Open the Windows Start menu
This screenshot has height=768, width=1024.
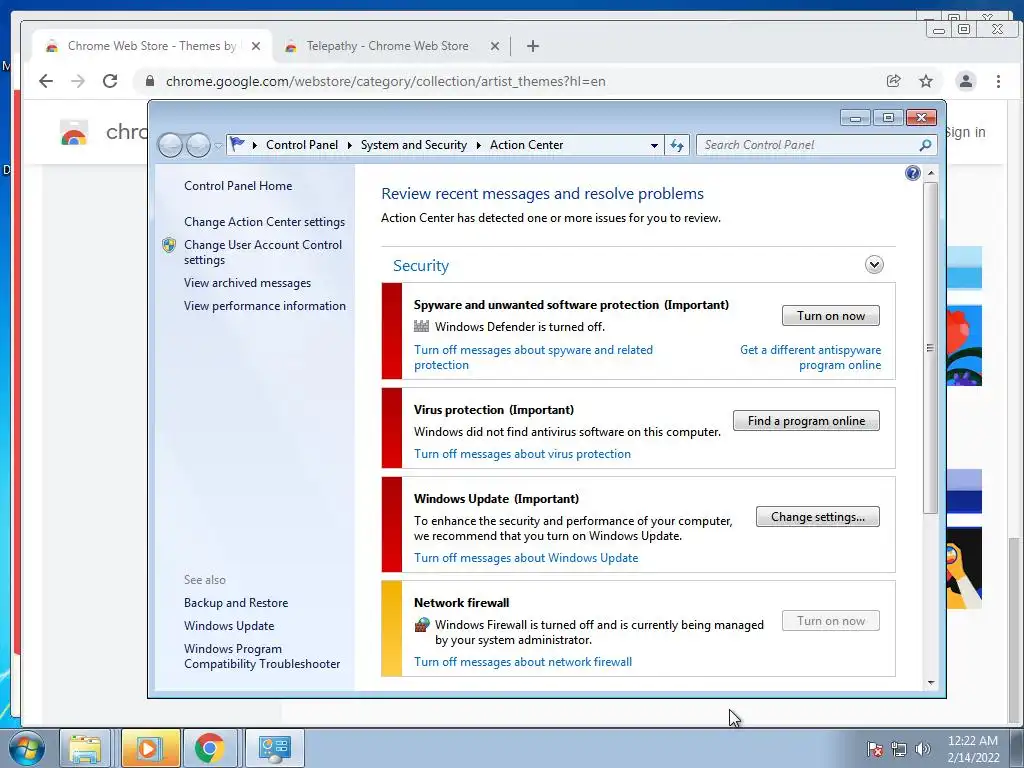coord(27,748)
